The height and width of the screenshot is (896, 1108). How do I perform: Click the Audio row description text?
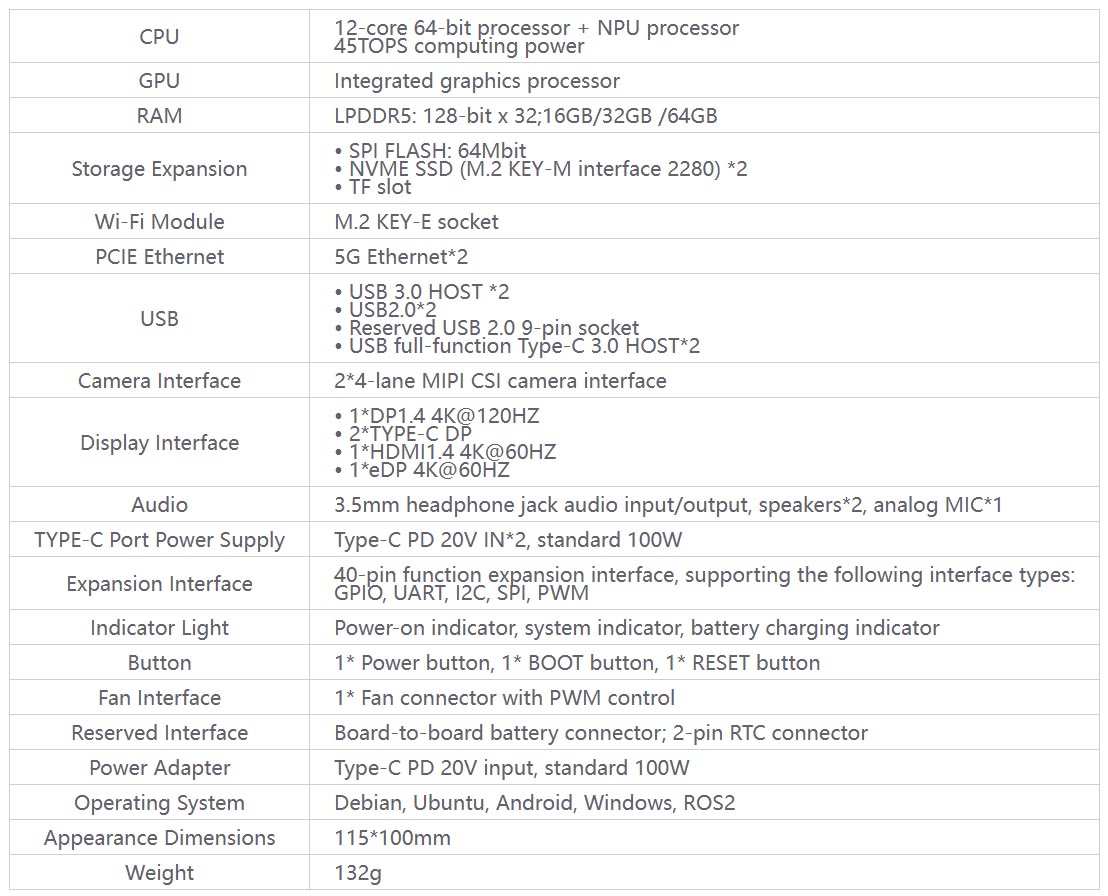tap(668, 505)
